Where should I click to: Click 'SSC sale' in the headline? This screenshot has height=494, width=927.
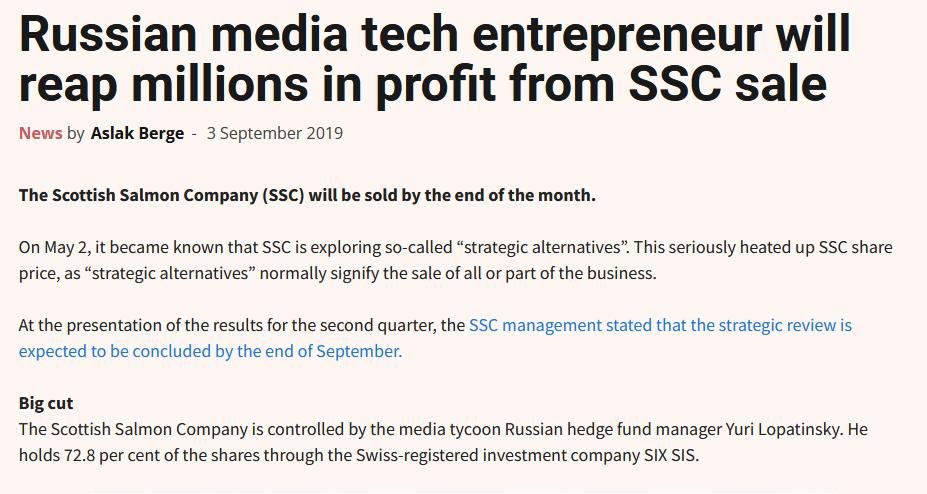pos(729,85)
